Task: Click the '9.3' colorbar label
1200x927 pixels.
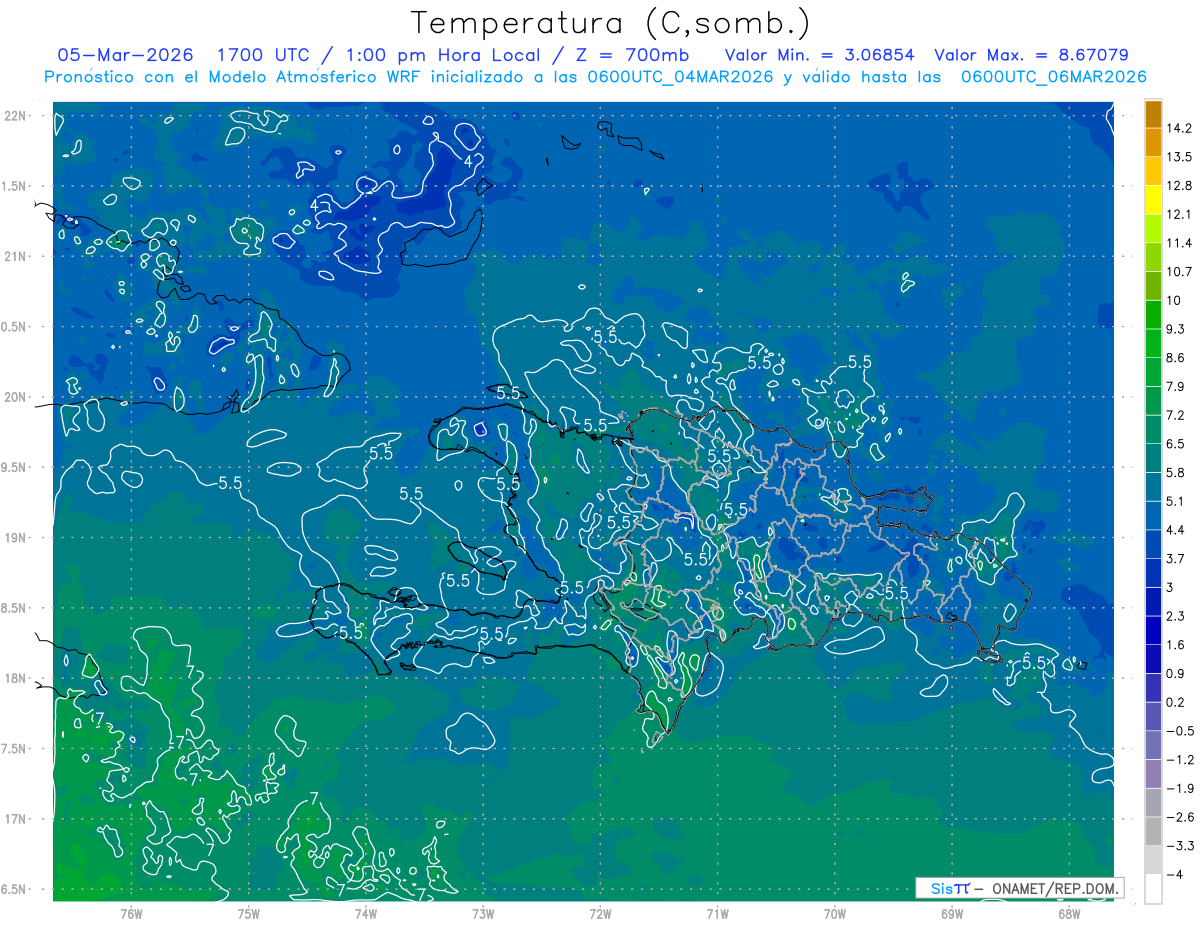Action: pos(1175,329)
